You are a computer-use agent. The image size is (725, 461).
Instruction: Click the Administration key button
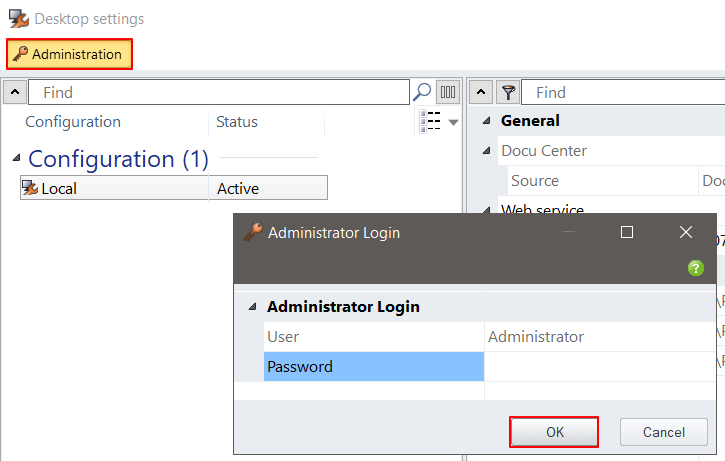click(x=69, y=54)
